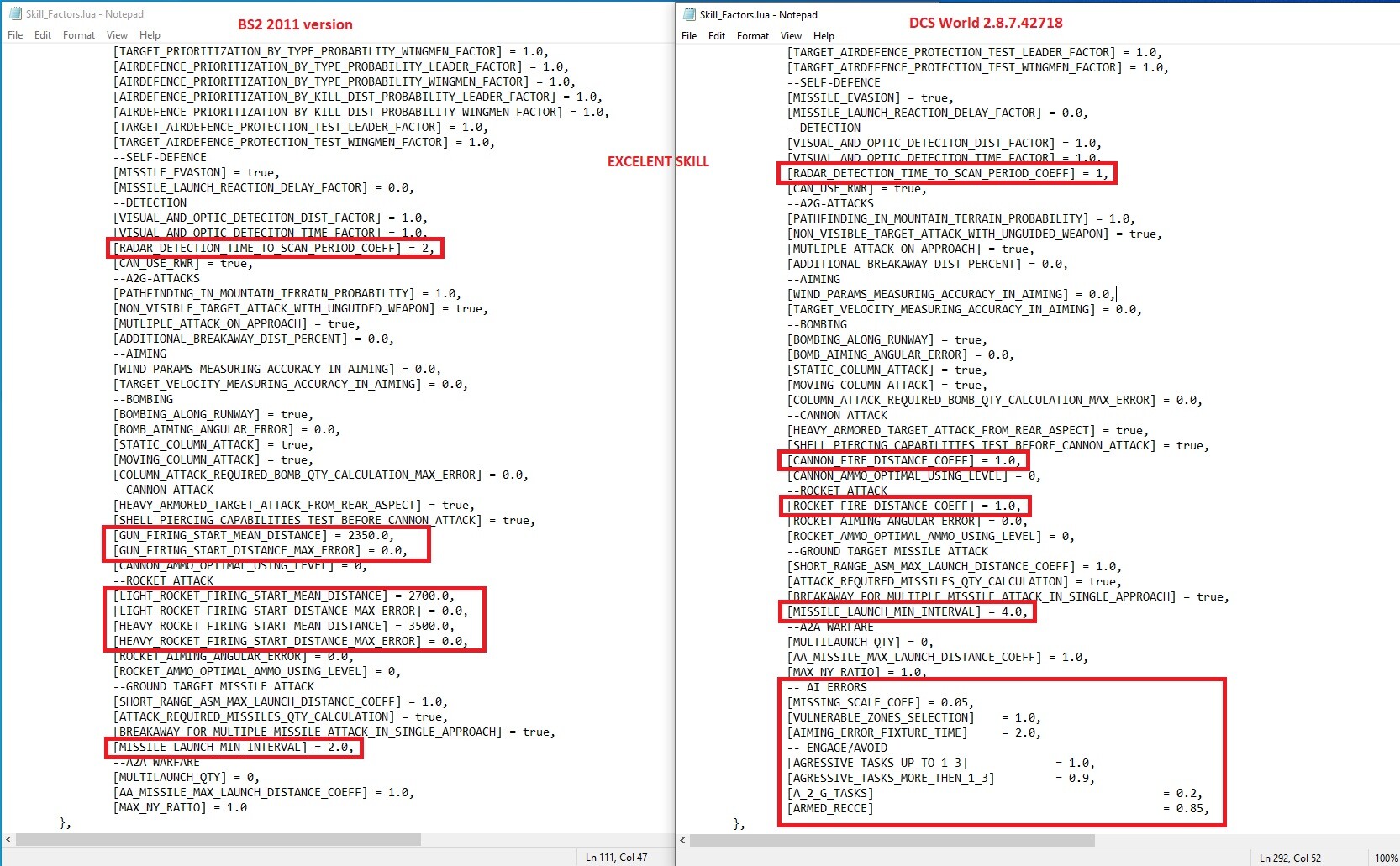Viewport: 1400px width, 866px height.
Task: Open View menu in left Notepad window
Action: tap(118, 35)
